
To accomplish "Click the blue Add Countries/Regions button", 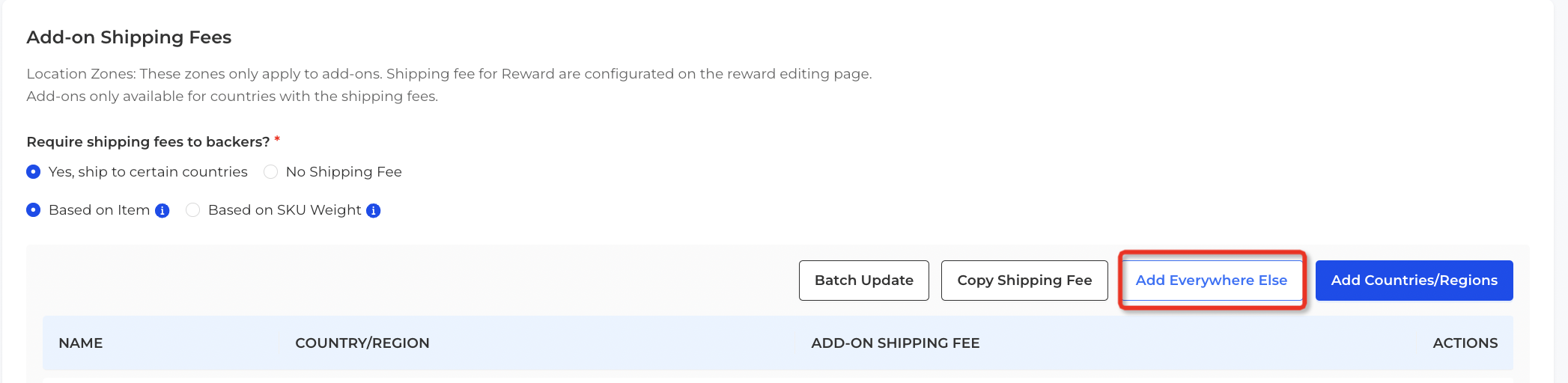I will (1414, 281).
